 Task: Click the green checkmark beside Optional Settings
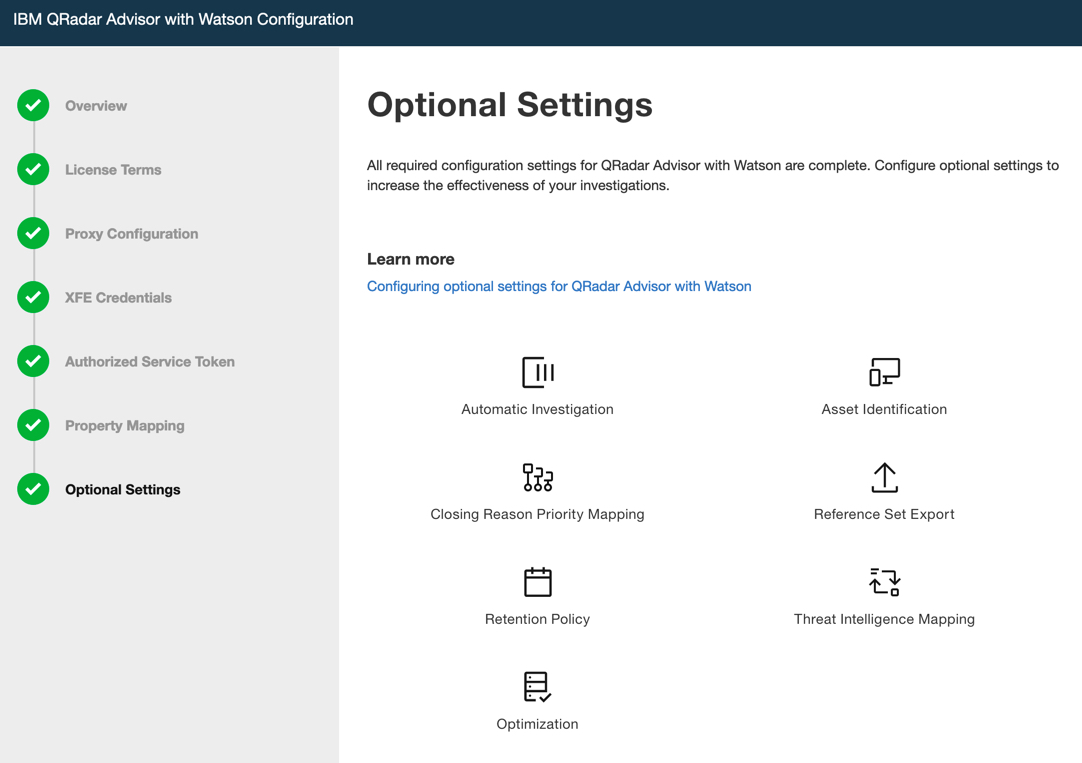click(x=33, y=489)
